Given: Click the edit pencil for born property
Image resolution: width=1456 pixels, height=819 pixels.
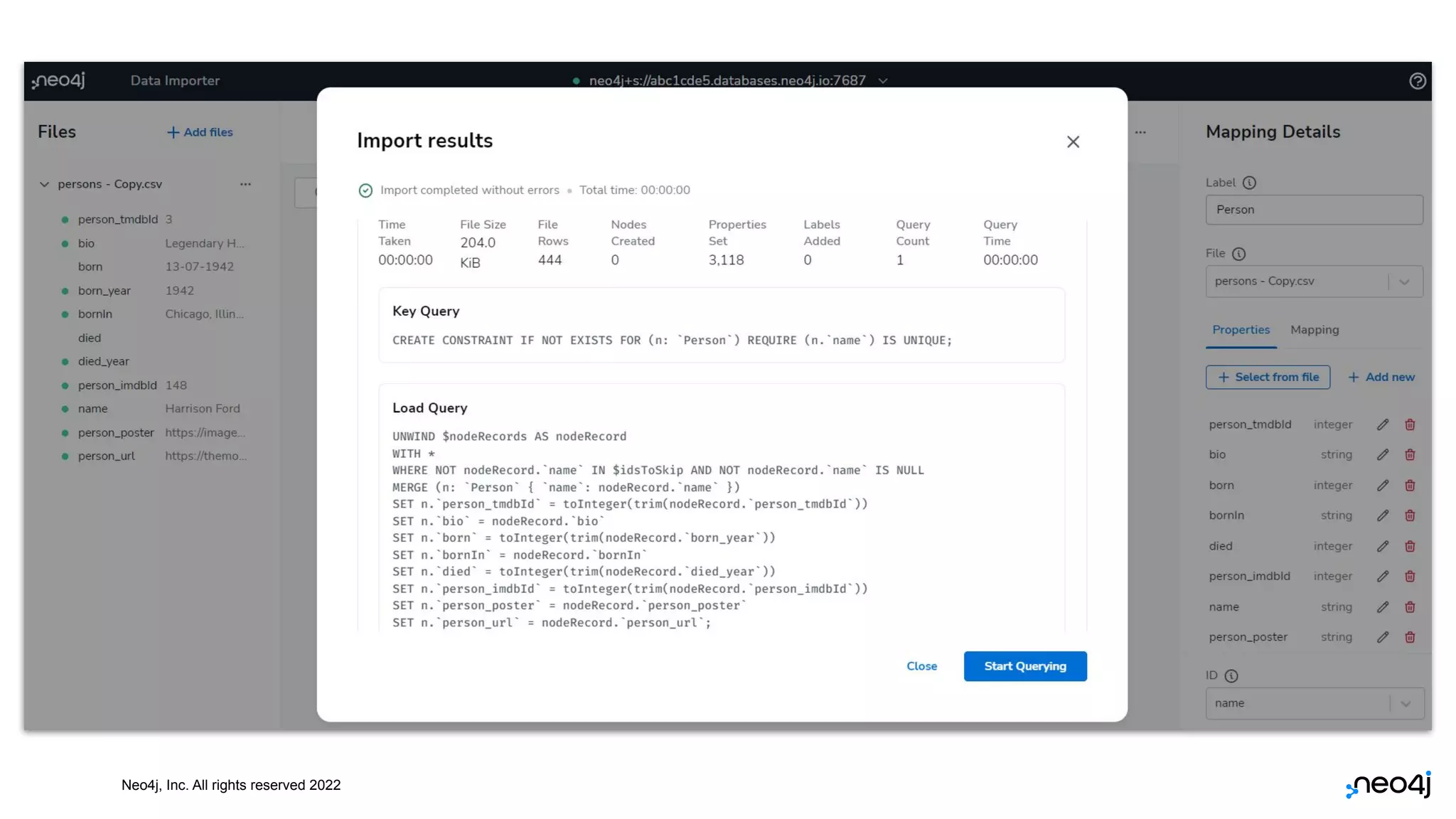Looking at the screenshot, I should pos(1382,486).
